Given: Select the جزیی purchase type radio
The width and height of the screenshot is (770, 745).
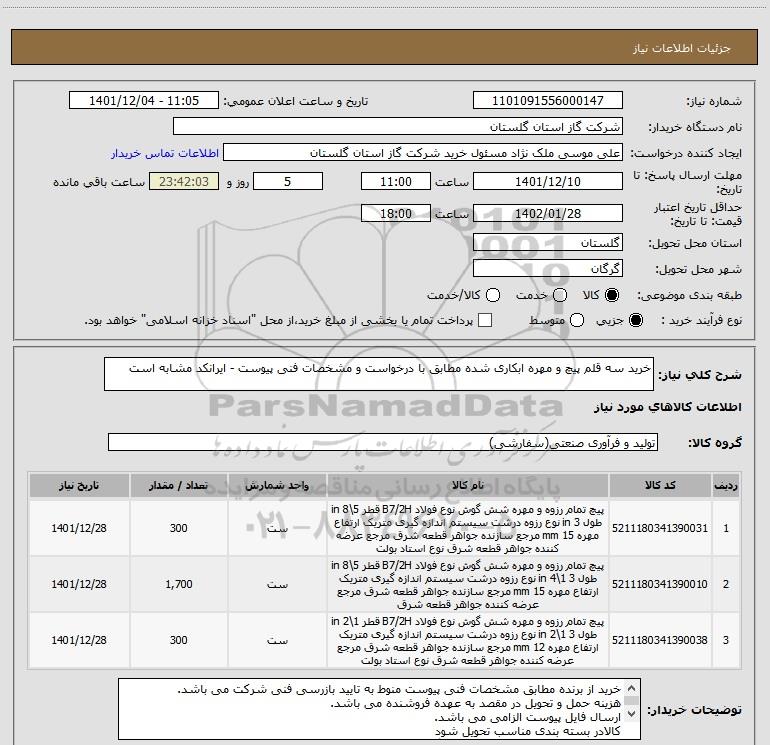Looking at the screenshot, I should (x=635, y=320).
